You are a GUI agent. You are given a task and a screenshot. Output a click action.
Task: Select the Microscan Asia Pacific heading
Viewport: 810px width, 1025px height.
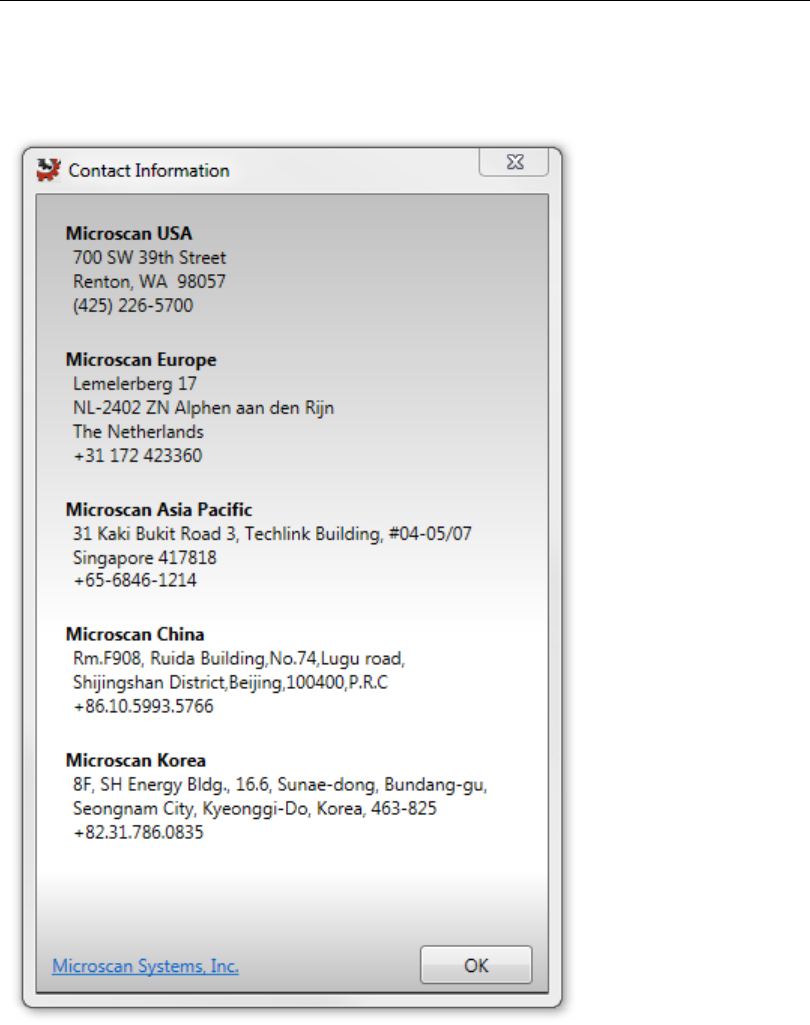tap(159, 510)
